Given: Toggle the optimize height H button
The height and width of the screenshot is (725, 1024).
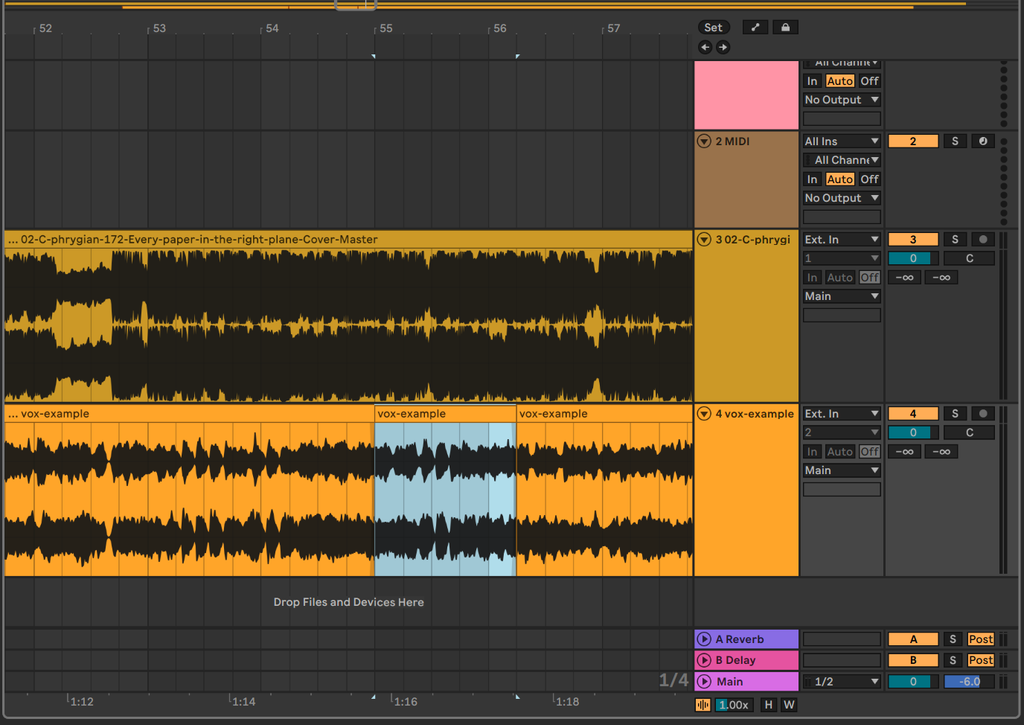Looking at the screenshot, I should coord(768,705).
